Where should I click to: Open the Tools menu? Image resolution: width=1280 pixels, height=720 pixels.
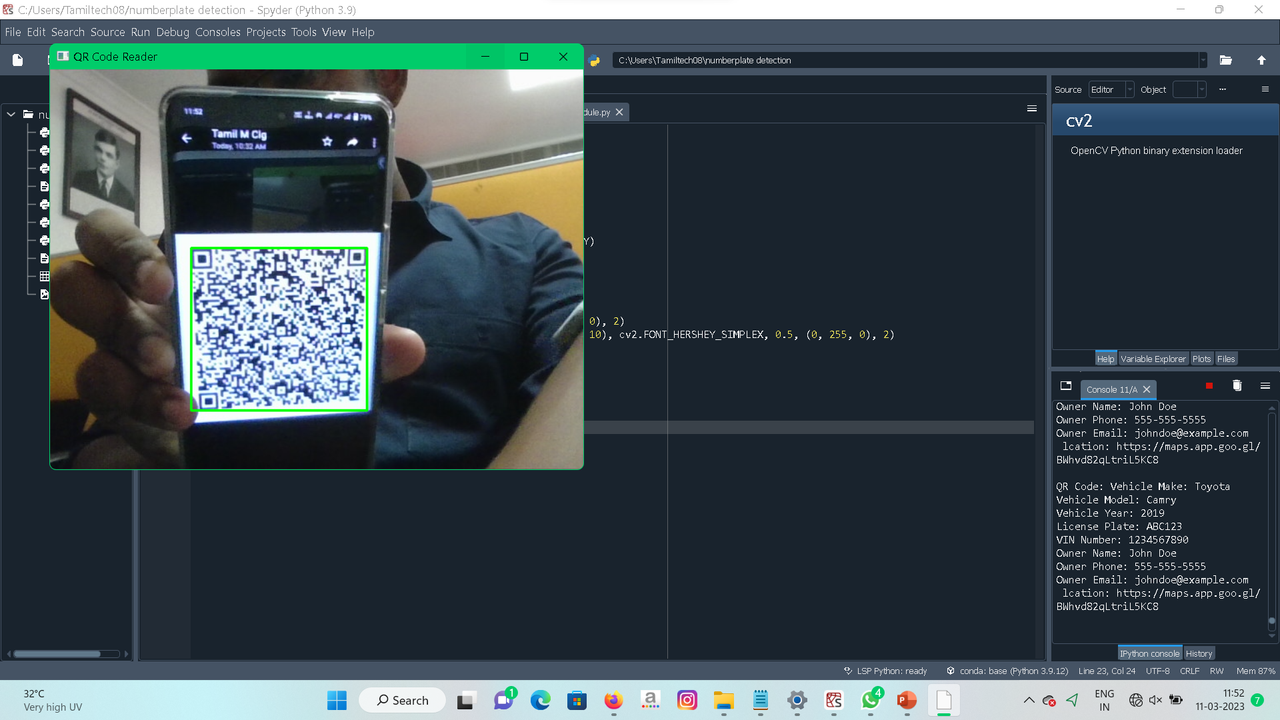click(x=304, y=32)
